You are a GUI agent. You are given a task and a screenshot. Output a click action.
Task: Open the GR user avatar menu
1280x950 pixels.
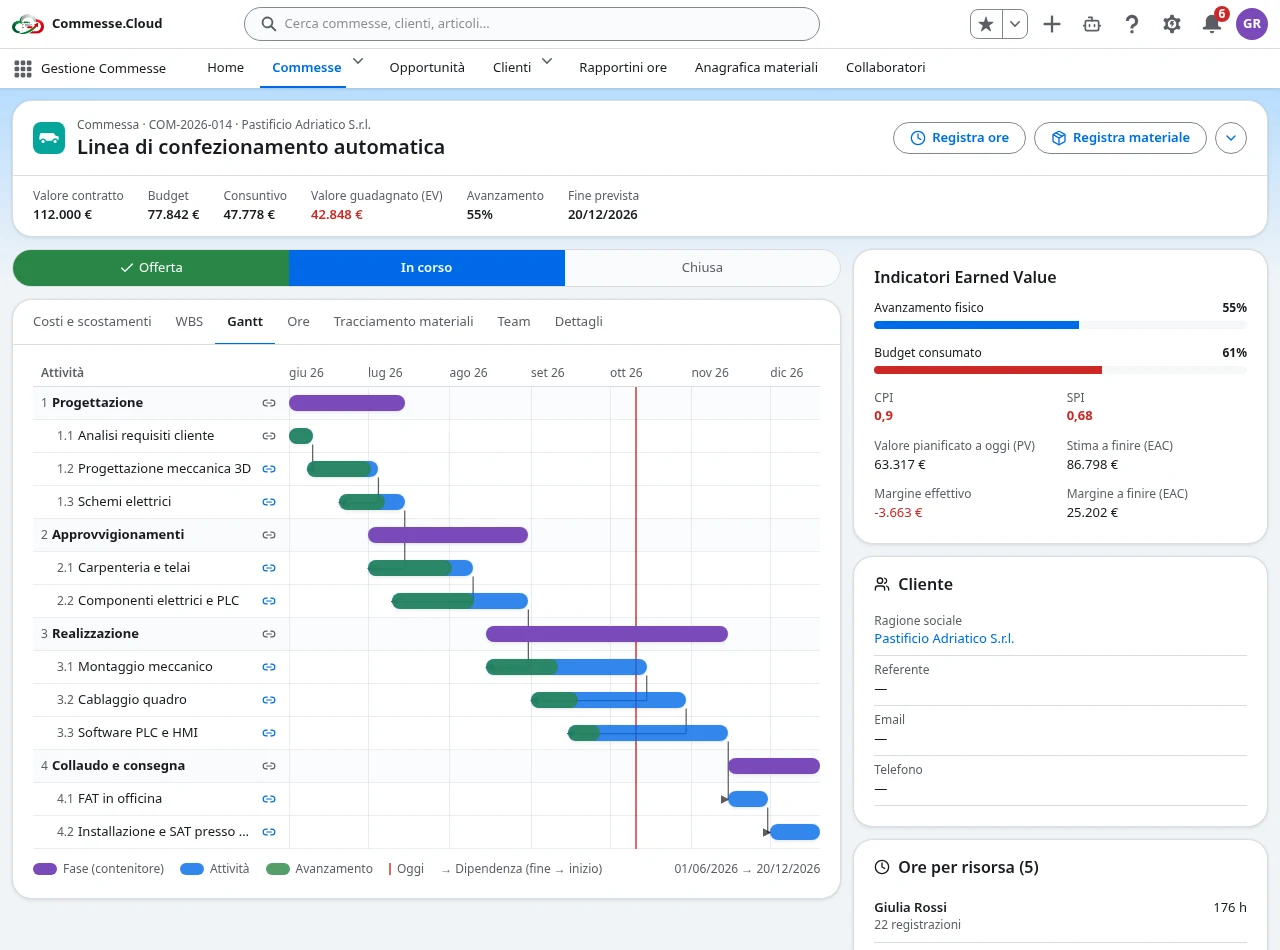pyautogui.click(x=1252, y=24)
